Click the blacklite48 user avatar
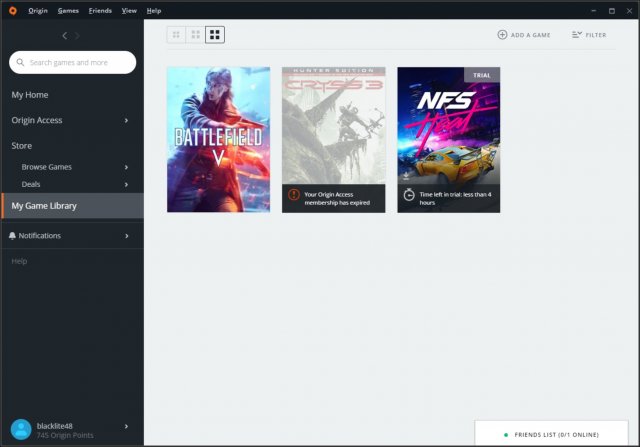Image resolution: width=640 pixels, height=447 pixels. (x=20, y=429)
